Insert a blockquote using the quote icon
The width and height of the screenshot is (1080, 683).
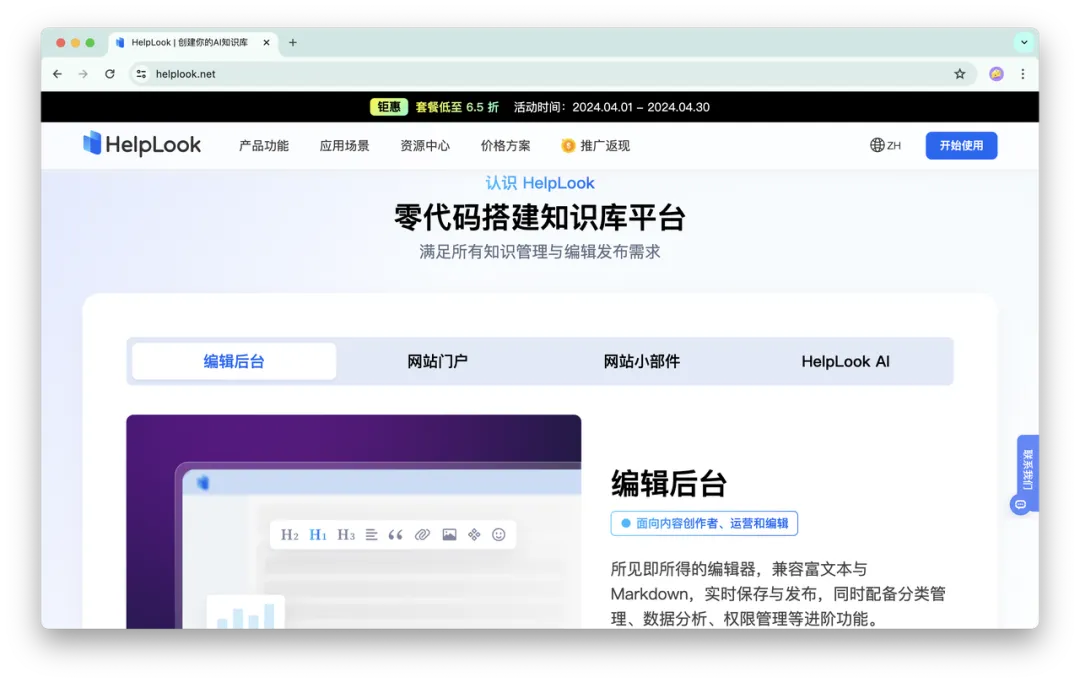(x=396, y=534)
